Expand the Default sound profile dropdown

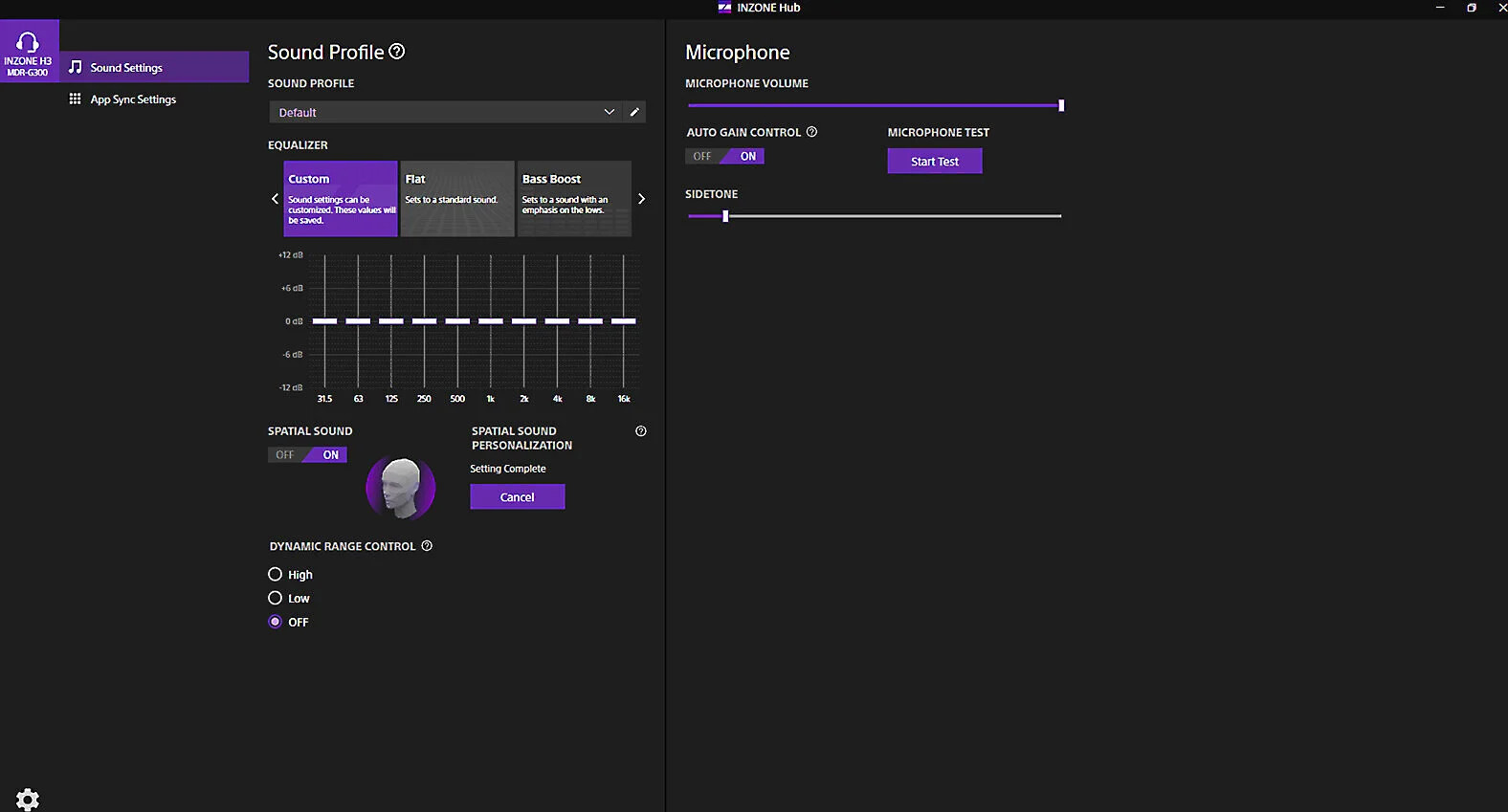click(x=445, y=112)
